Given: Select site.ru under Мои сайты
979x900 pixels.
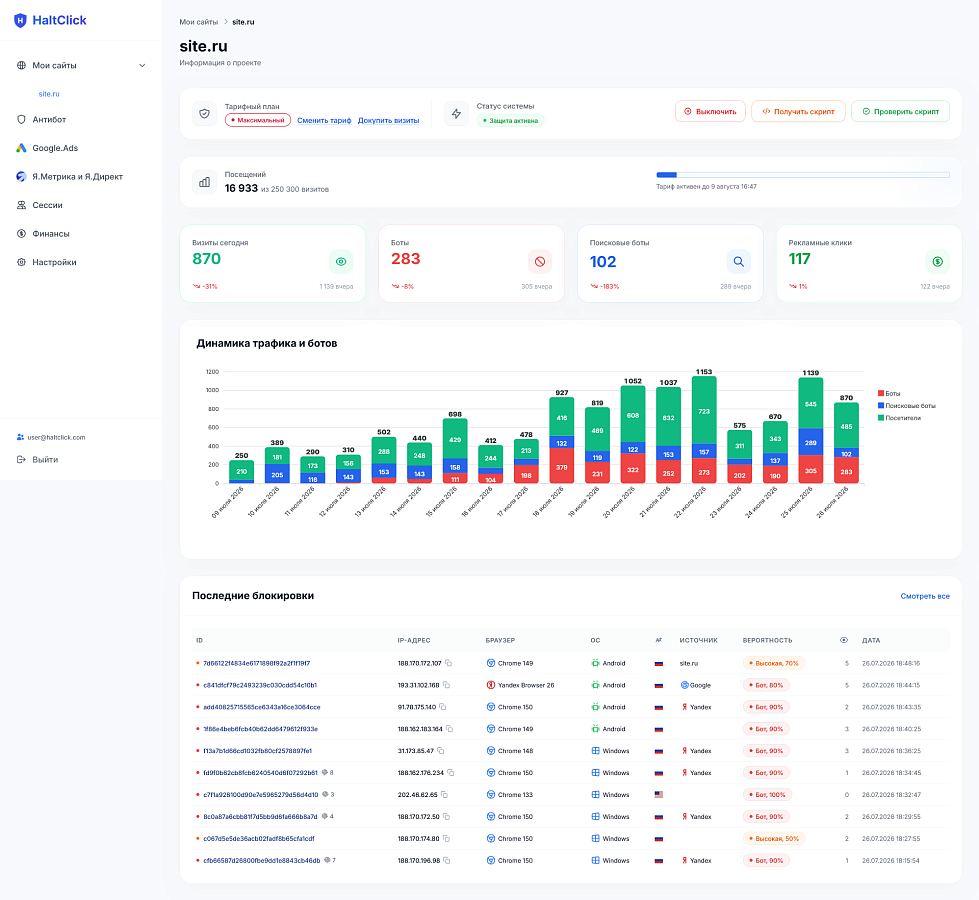Looking at the screenshot, I should coord(49,94).
